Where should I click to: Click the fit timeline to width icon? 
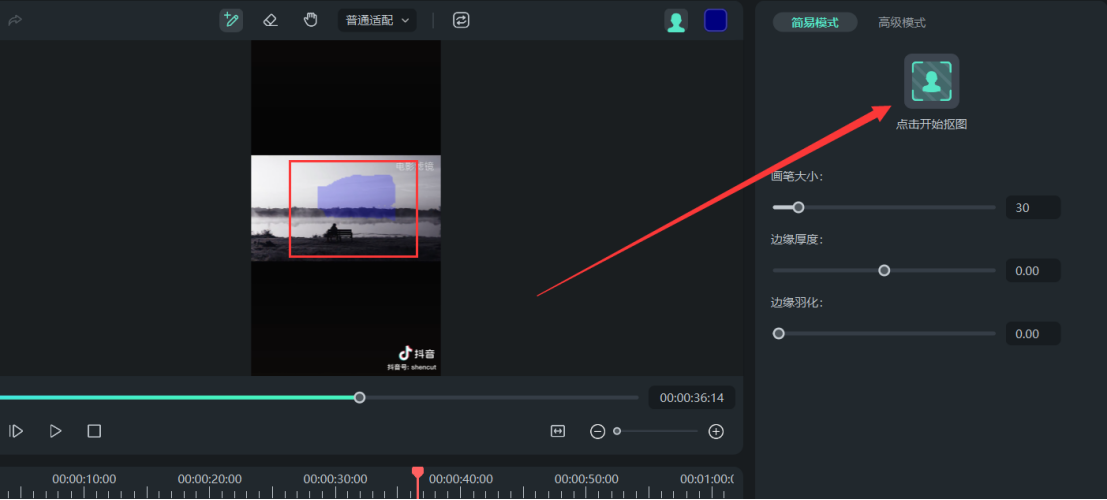click(558, 431)
